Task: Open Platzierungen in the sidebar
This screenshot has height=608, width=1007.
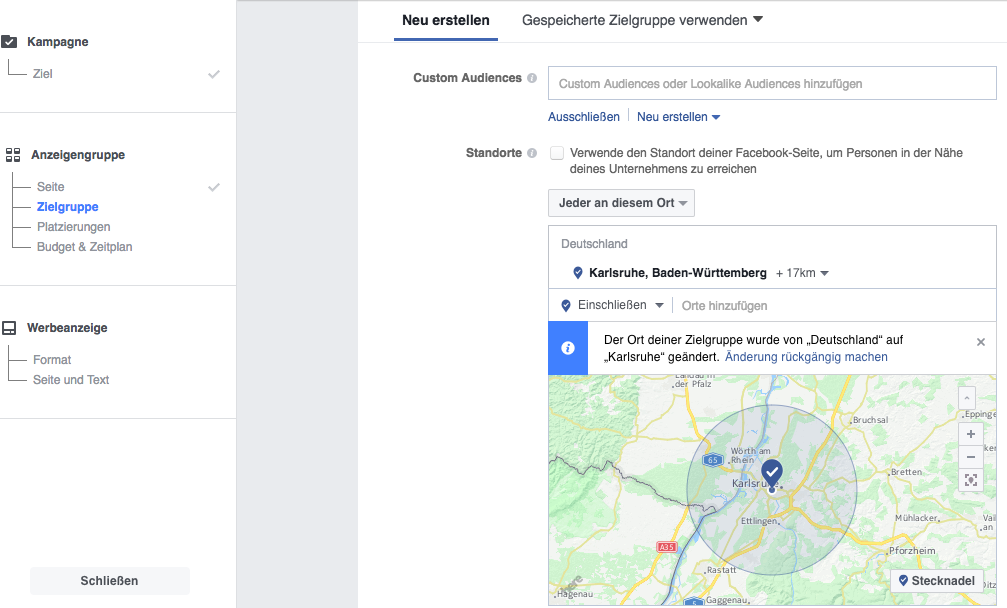Action: pyautogui.click(x=73, y=227)
